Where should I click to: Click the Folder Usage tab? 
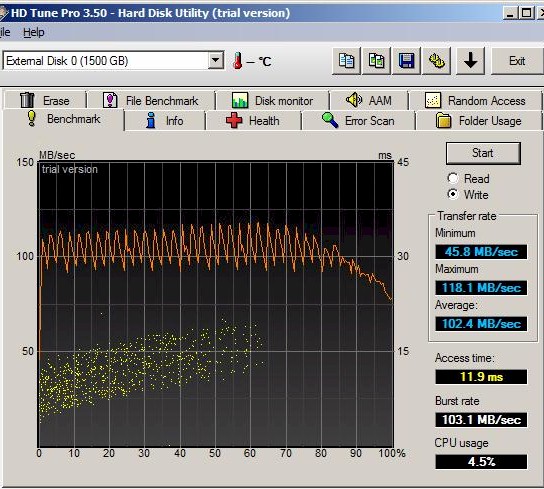pos(479,121)
